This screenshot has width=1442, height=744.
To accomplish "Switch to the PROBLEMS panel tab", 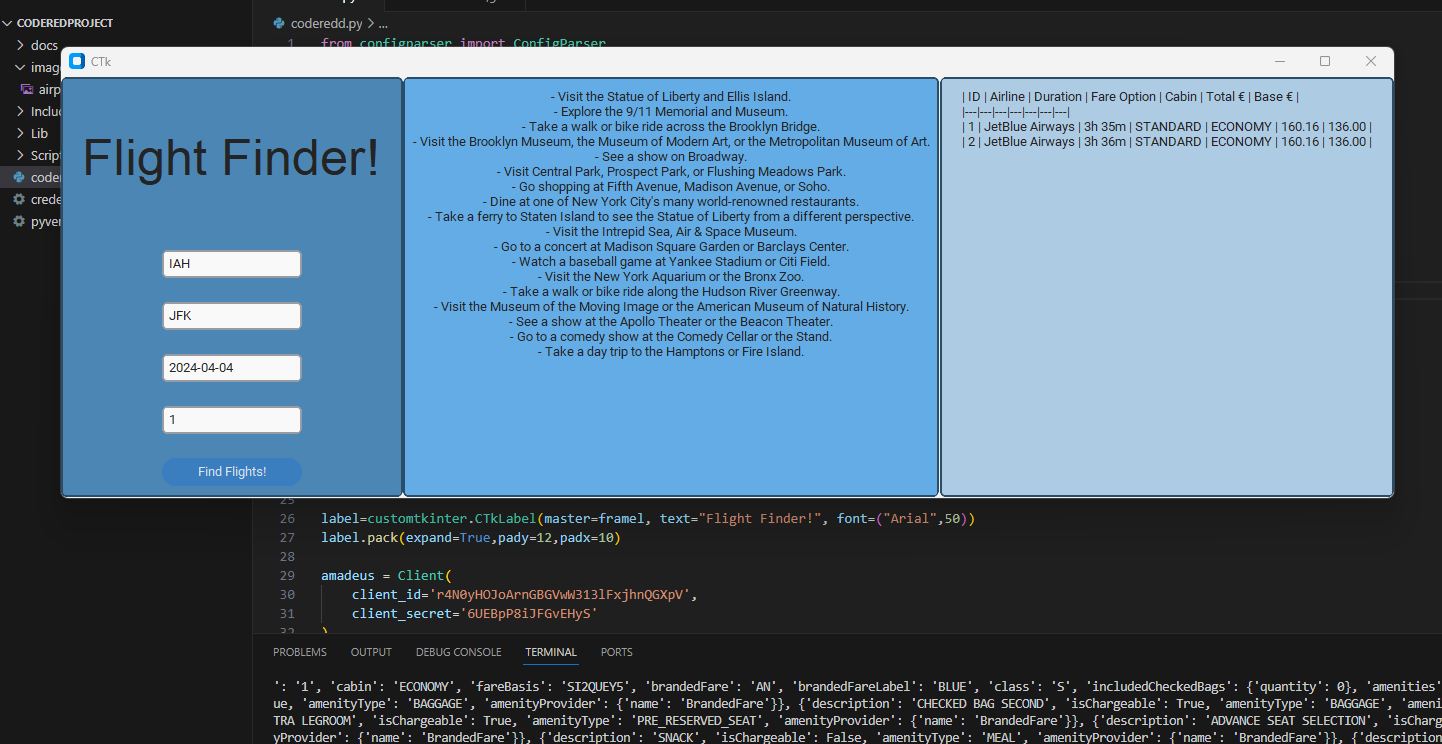I will (300, 652).
